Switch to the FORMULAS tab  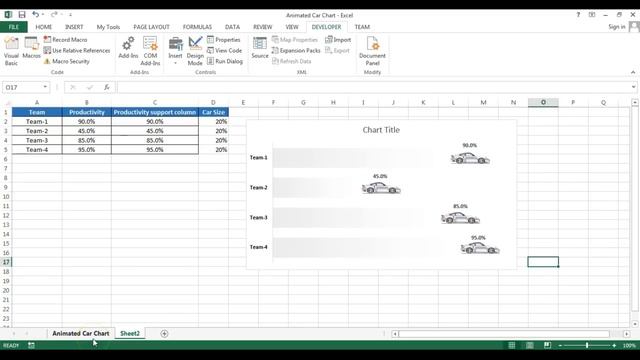pyautogui.click(x=197, y=27)
